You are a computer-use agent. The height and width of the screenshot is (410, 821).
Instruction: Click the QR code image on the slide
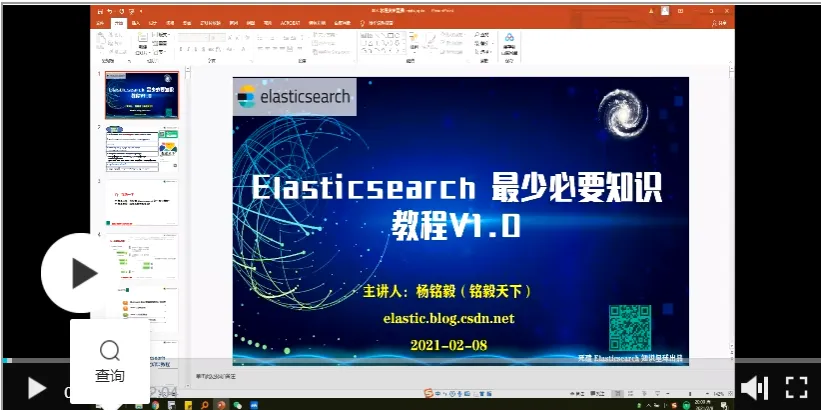[630, 328]
